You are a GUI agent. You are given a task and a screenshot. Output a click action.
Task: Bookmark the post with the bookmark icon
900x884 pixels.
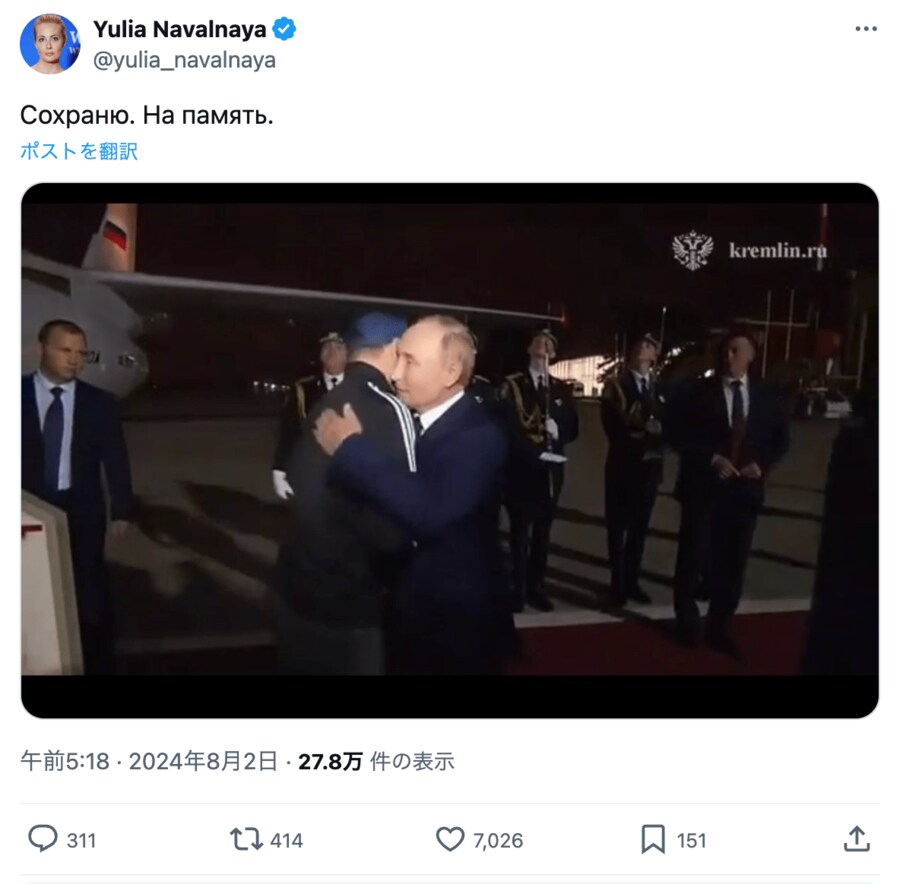click(x=653, y=839)
